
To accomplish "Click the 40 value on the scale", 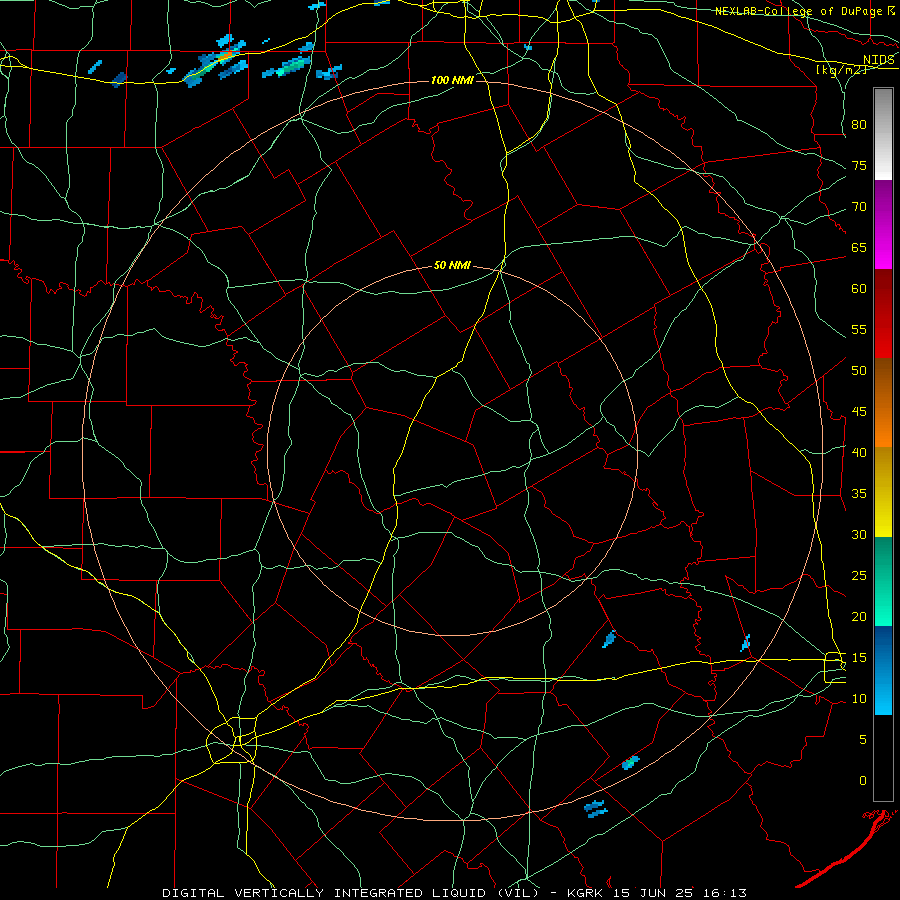I will tap(859, 452).
